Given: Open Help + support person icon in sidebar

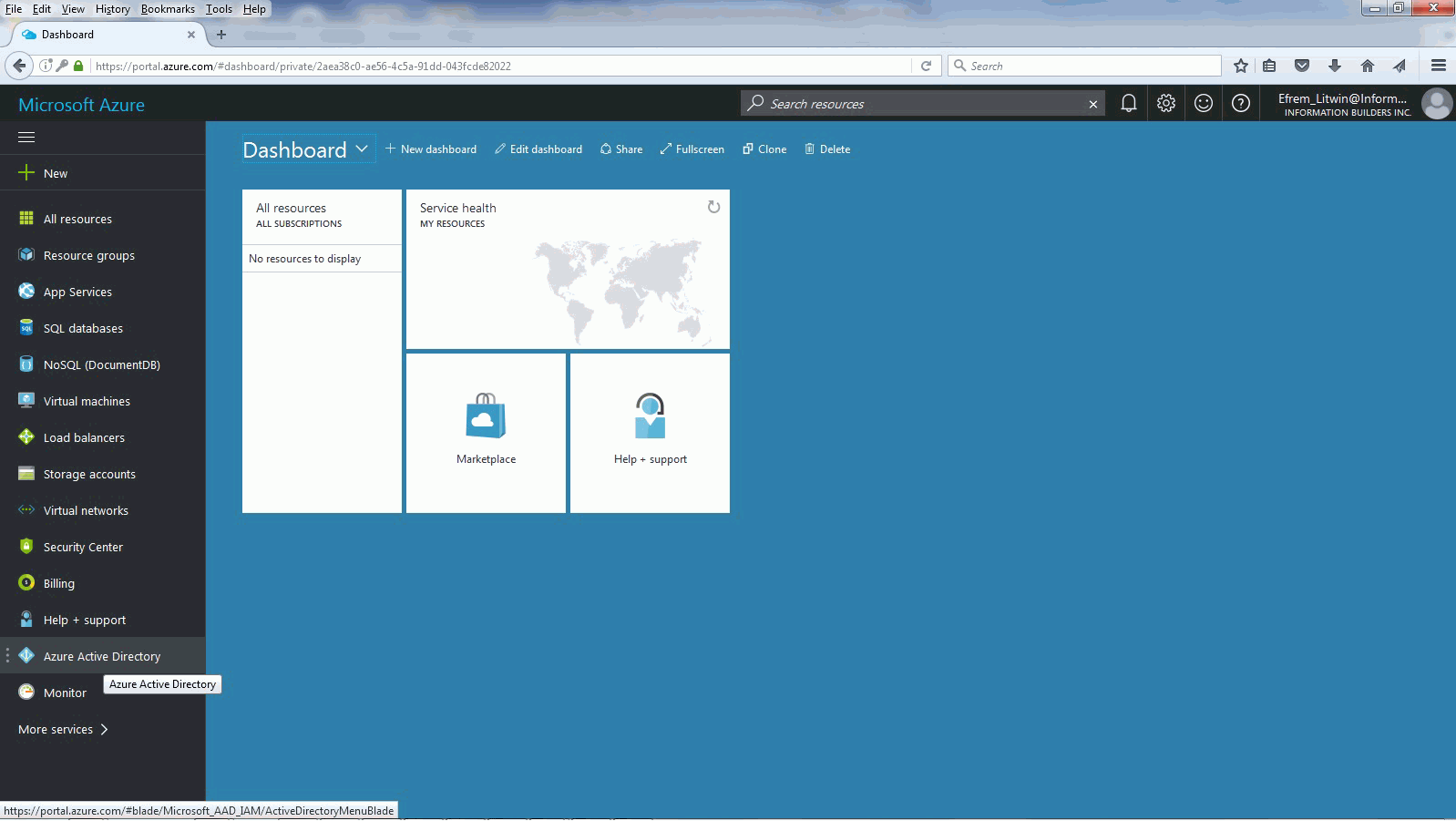Looking at the screenshot, I should pyautogui.click(x=26, y=620).
